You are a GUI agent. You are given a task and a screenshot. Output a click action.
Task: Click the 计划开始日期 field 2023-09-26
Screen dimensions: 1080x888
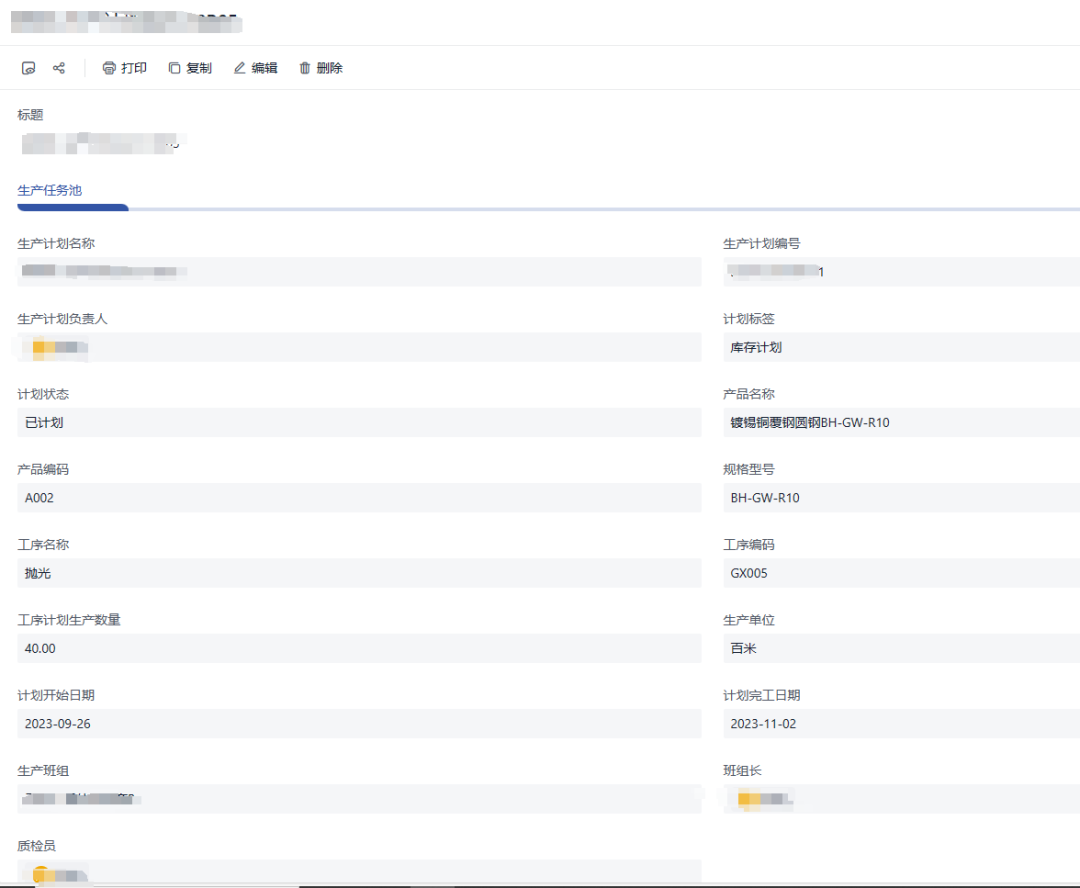tap(359, 724)
